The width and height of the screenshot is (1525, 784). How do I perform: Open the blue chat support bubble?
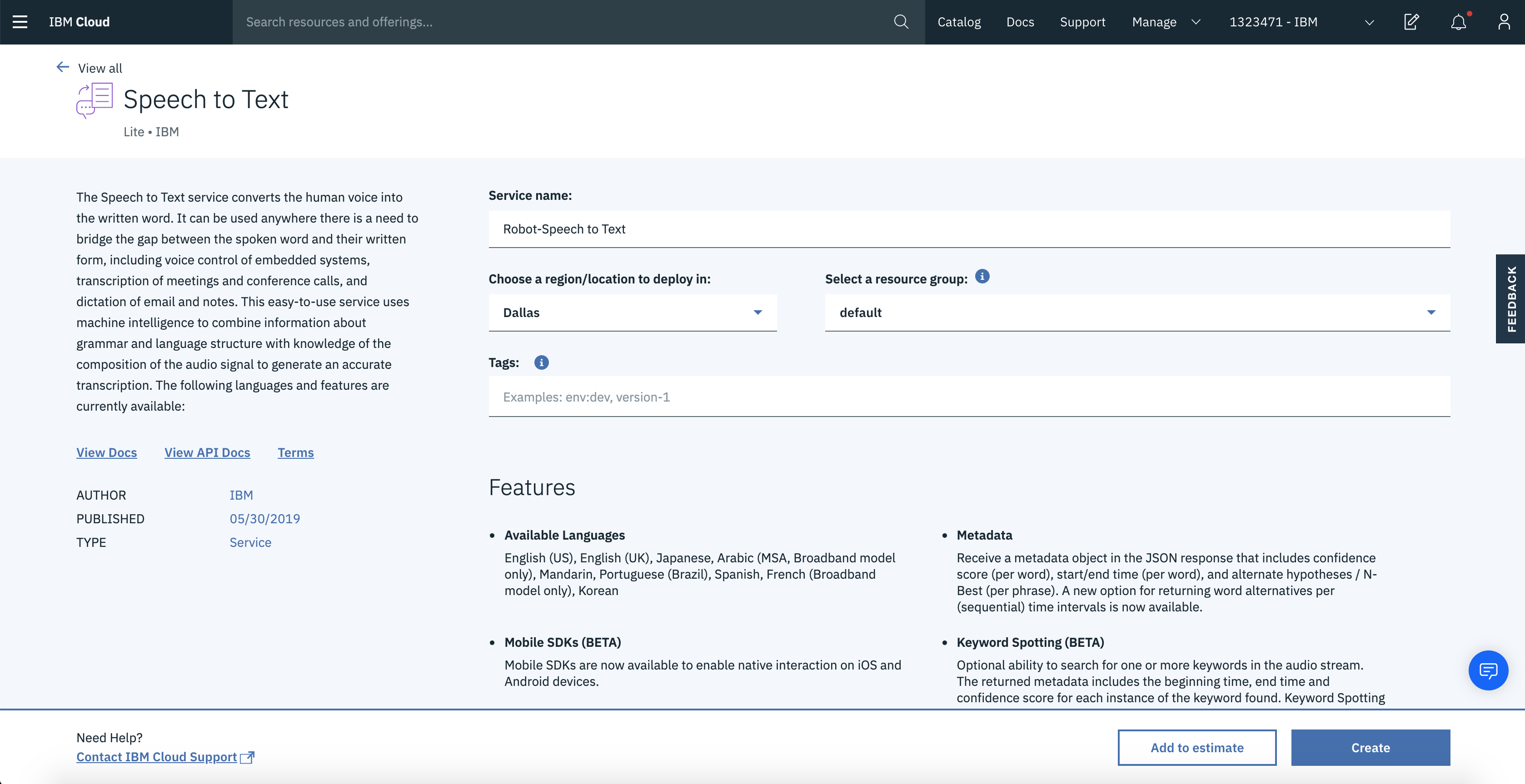pyautogui.click(x=1488, y=670)
